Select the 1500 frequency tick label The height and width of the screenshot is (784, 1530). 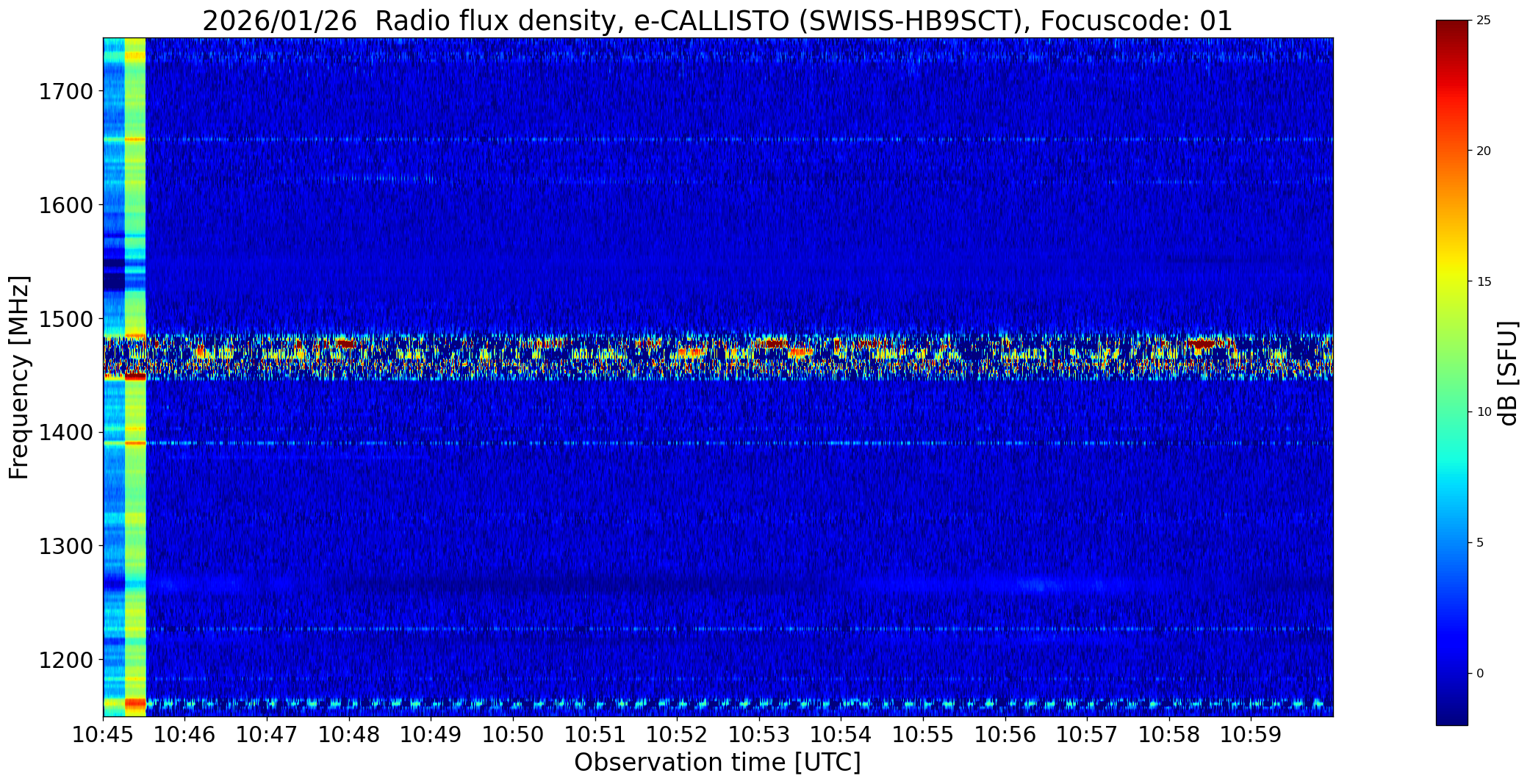[66, 319]
